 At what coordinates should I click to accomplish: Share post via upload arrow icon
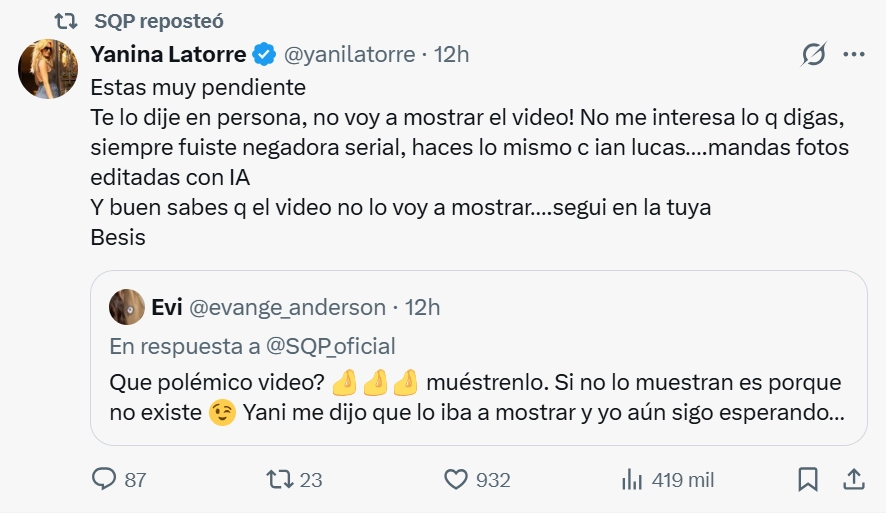click(855, 480)
